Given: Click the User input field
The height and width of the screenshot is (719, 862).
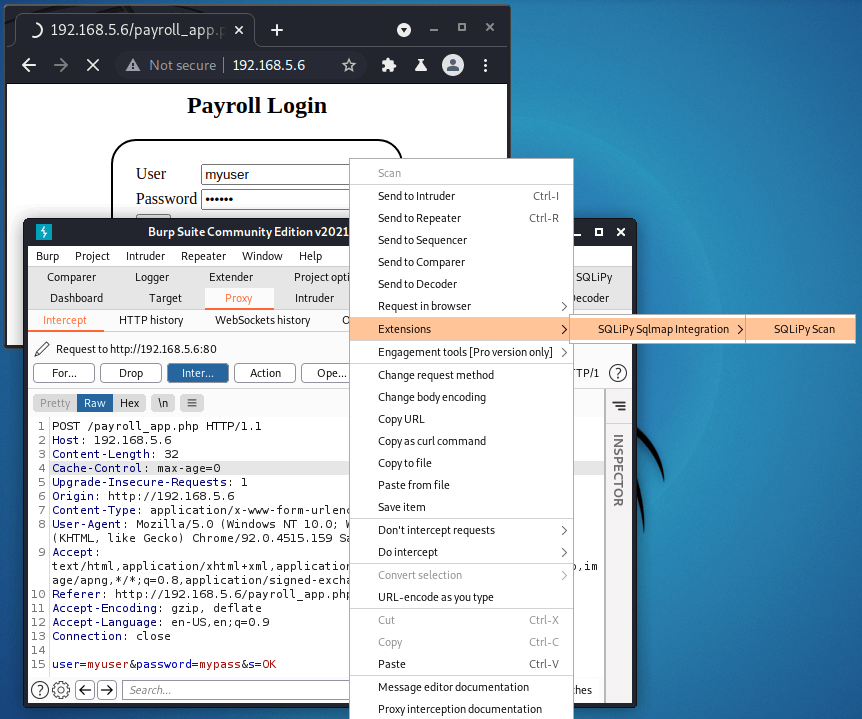Looking at the screenshot, I should point(275,175).
